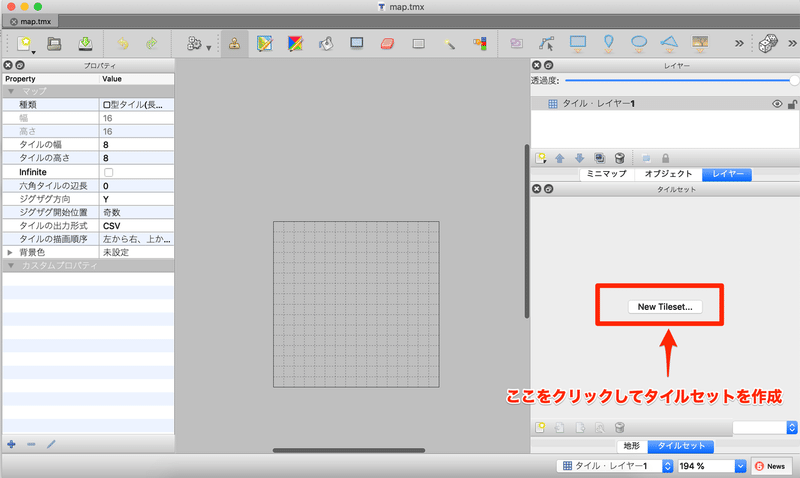Open the command gears icon
Screen dimensions: 800x478
click(194, 43)
